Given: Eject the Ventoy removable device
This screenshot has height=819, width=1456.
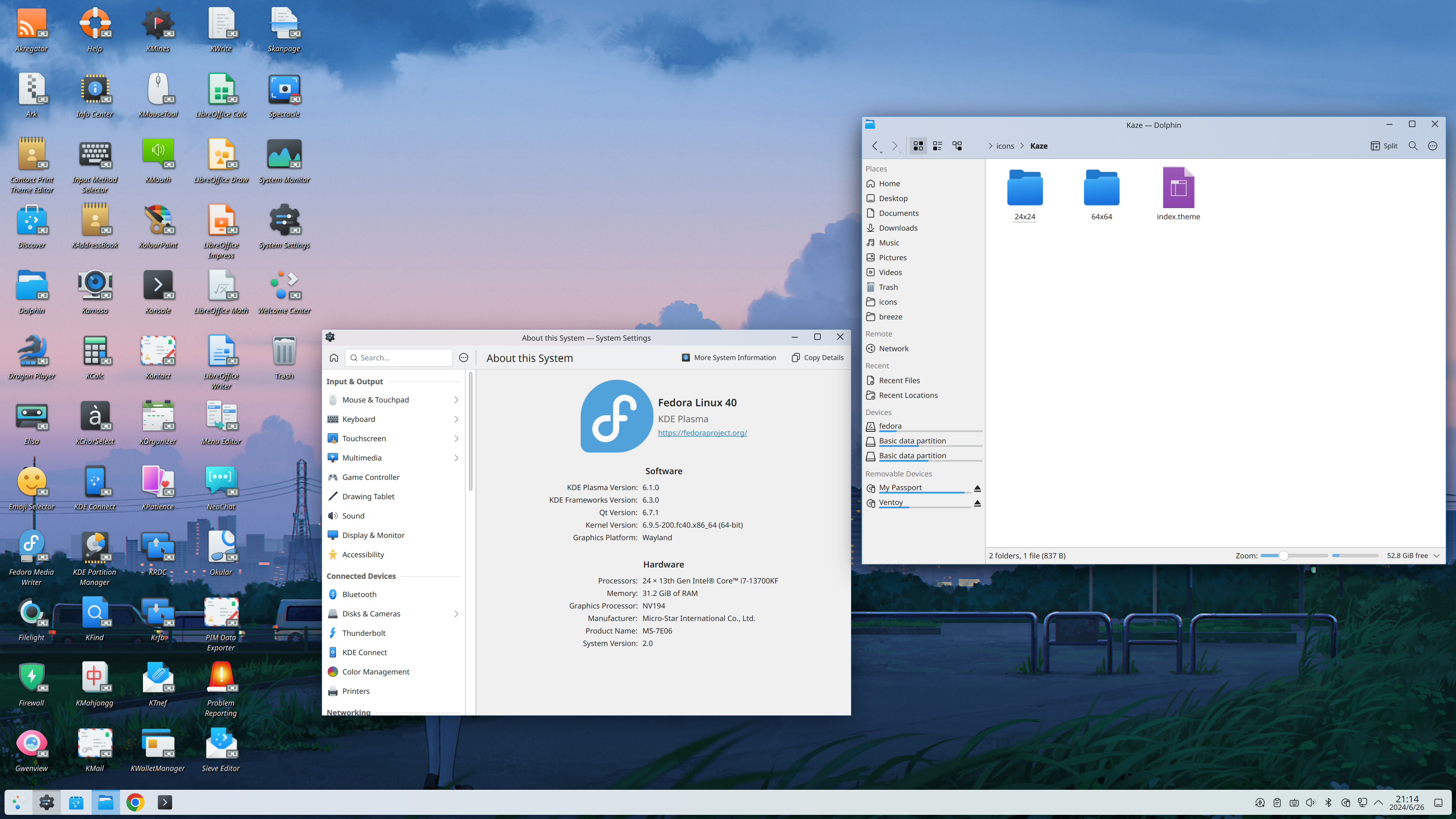Looking at the screenshot, I should click(977, 503).
